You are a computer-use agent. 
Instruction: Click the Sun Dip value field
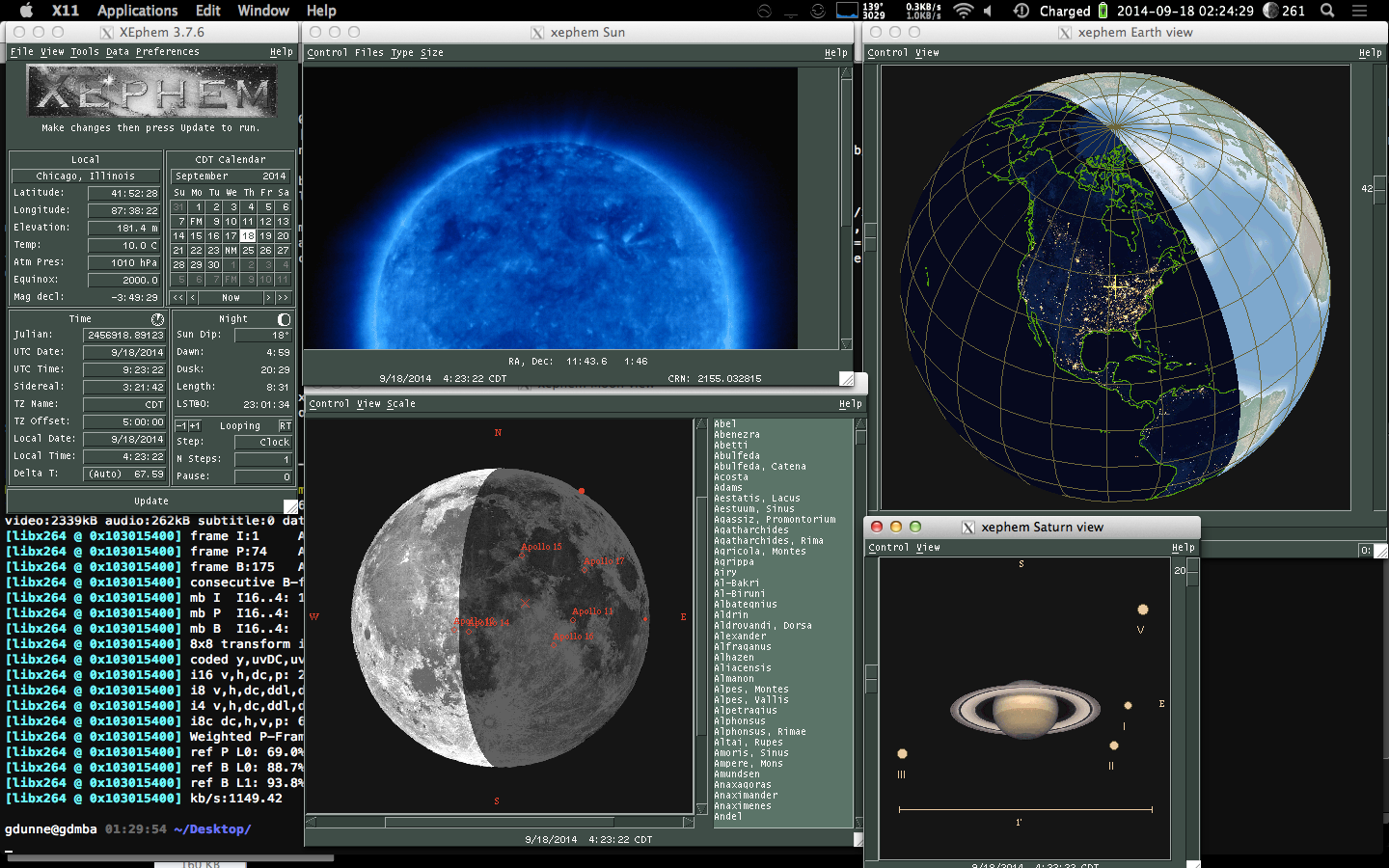click(262, 336)
